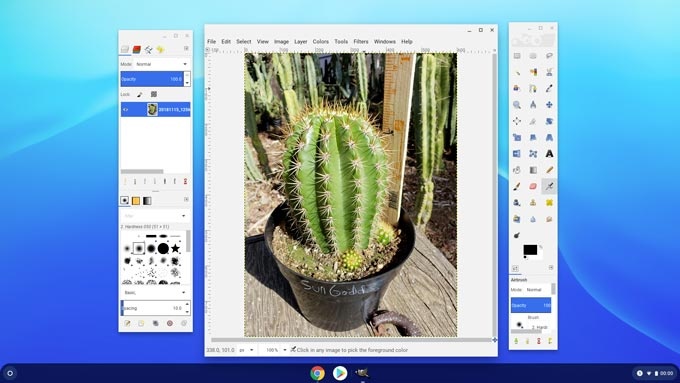Click the foreground black color swatch
The width and height of the screenshot is (680, 383).
pos(530,250)
